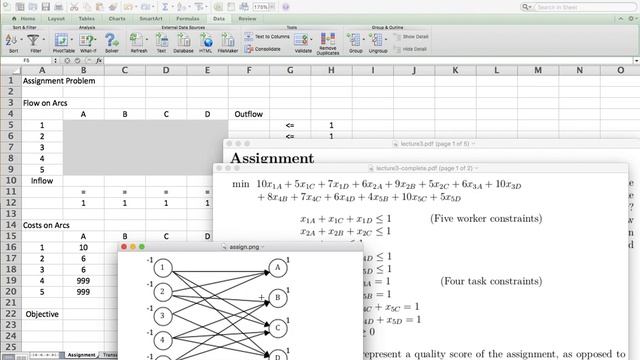Expand the Refresh dropdown arrow
Viewport: 640px width, 360px height.
click(147, 40)
